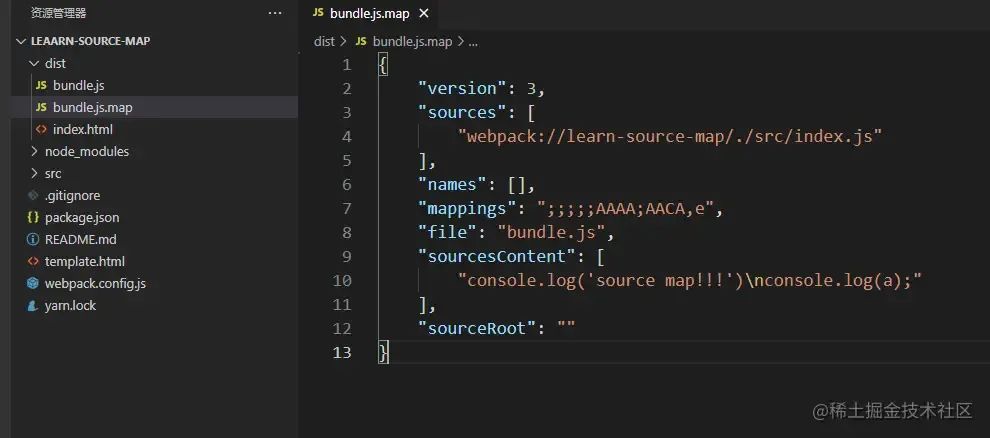Collapse the dist folder chevron
Viewport: 990px width, 438px height.
34,63
